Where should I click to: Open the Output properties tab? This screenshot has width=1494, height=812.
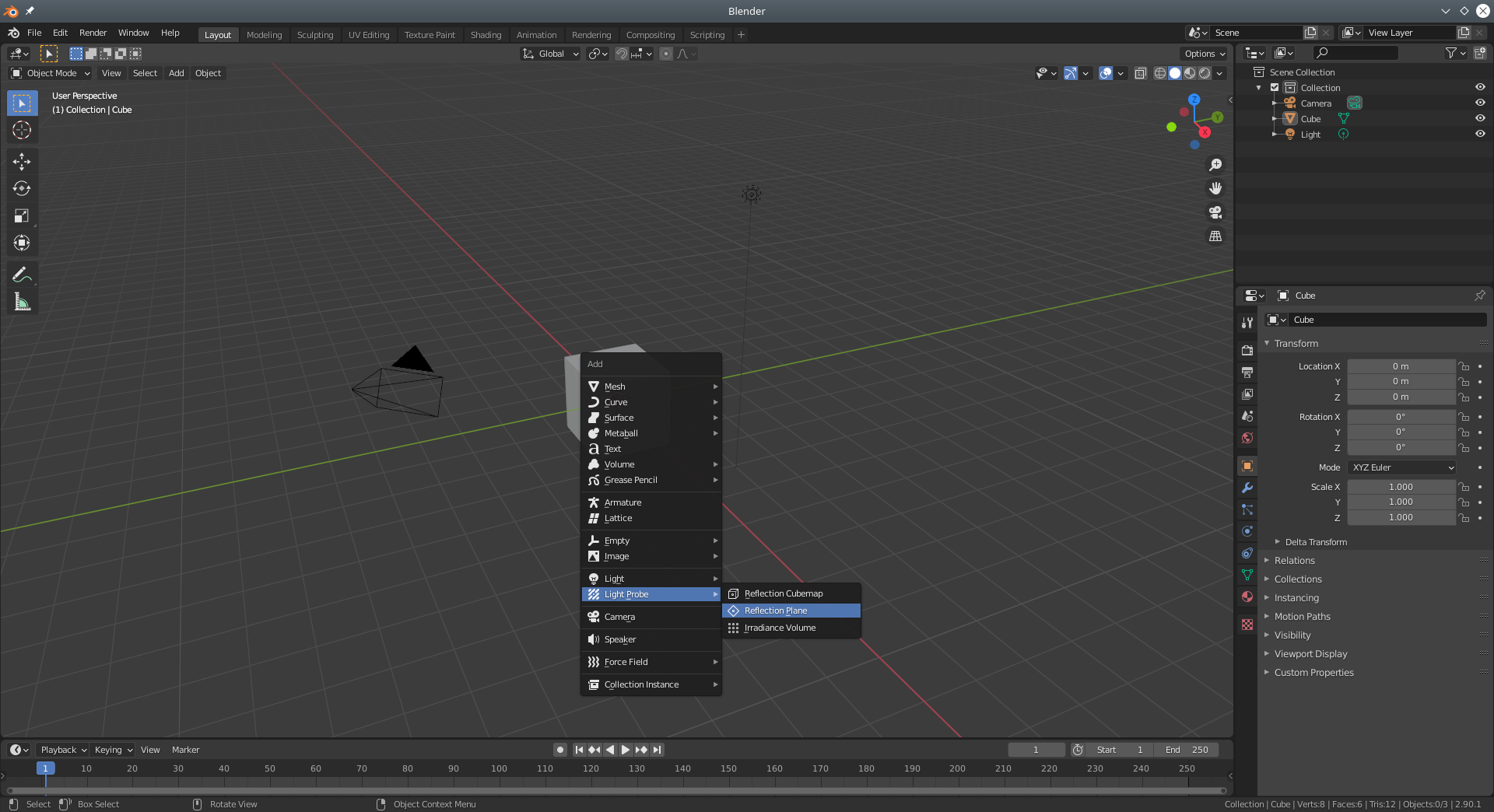point(1247,373)
